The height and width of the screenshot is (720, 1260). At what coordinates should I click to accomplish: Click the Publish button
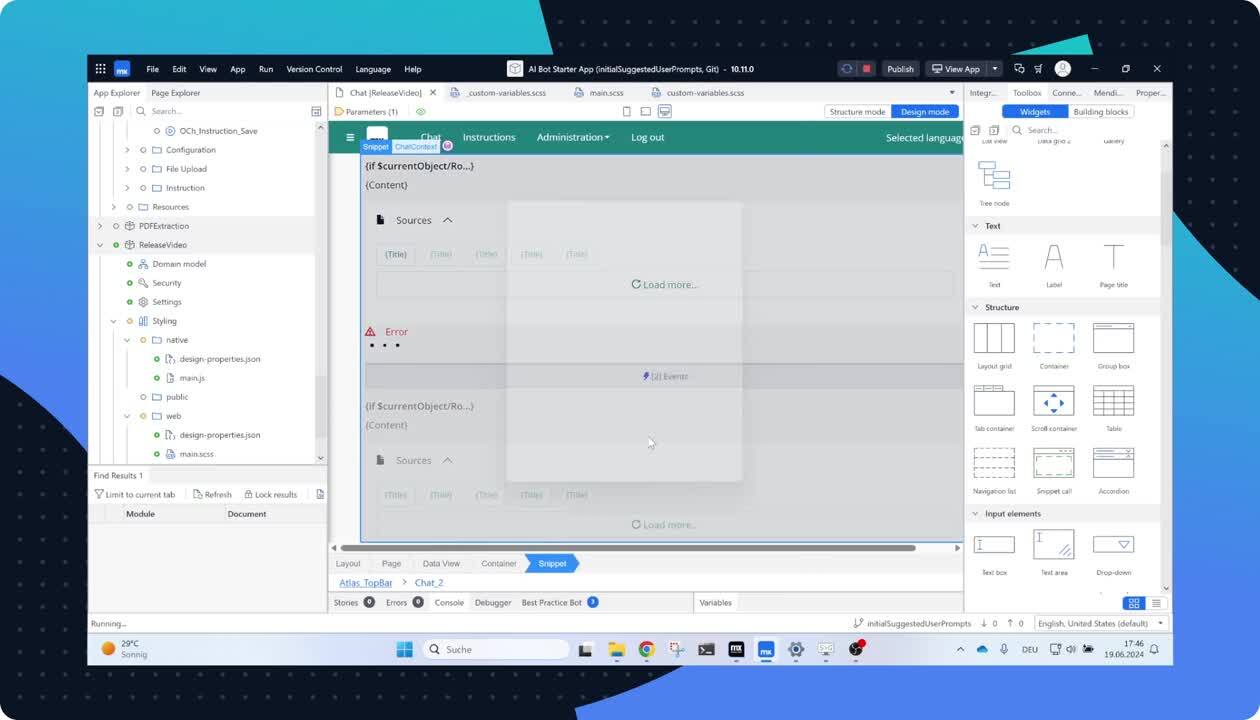900,69
